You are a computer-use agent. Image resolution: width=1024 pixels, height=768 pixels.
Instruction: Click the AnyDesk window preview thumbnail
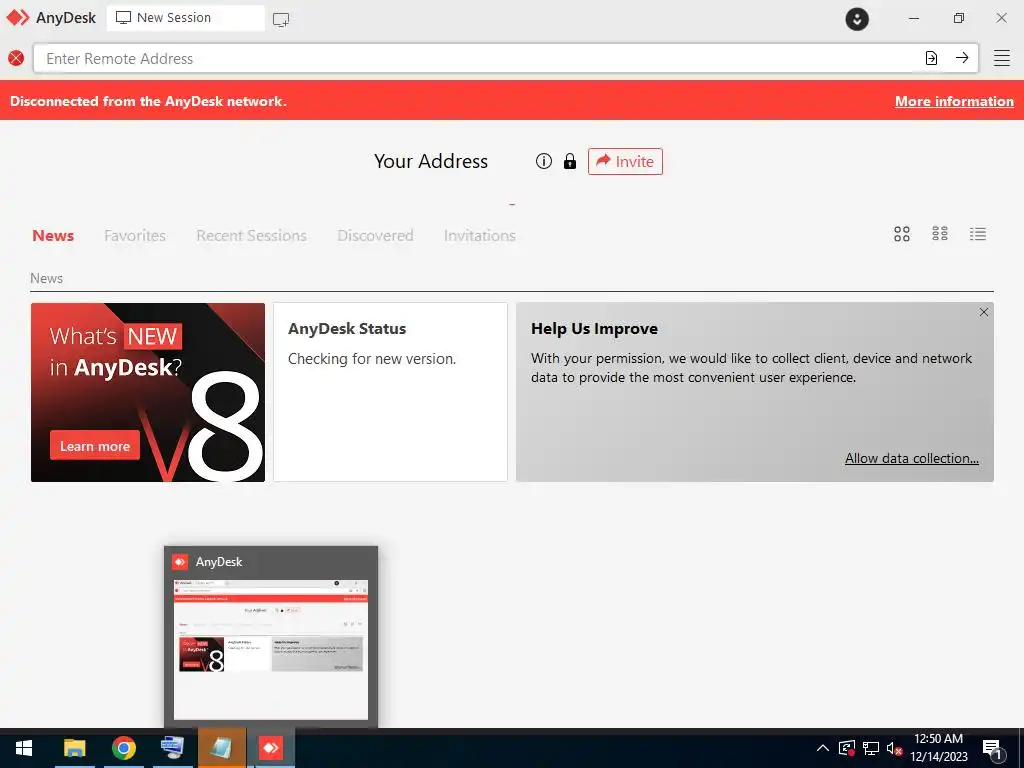(x=271, y=648)
